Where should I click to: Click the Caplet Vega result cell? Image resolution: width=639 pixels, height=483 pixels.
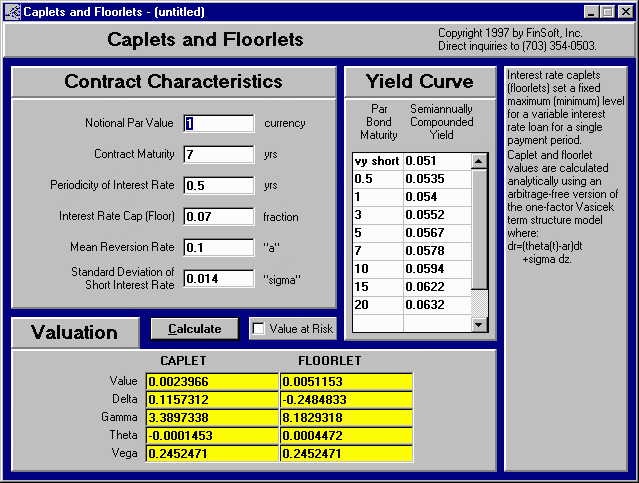[x=212, y=453]
